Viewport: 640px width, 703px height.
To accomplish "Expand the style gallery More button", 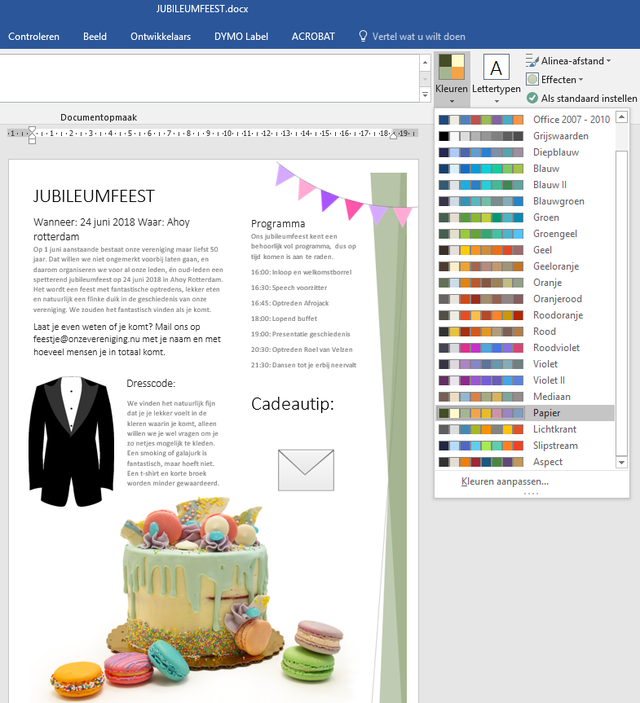I will tap(425, 94).
